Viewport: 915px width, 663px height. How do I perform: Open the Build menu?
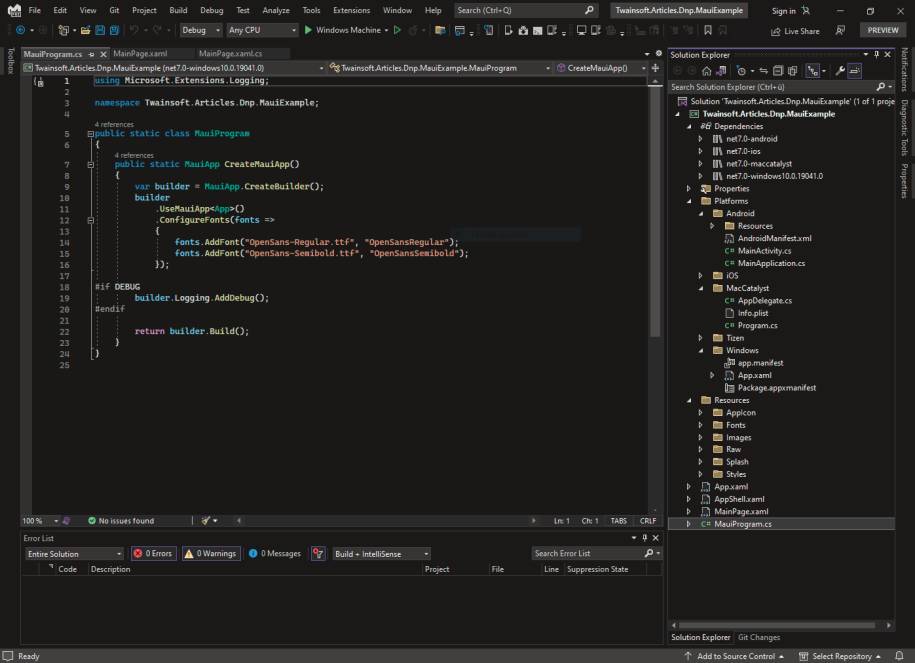click(178, 11)
